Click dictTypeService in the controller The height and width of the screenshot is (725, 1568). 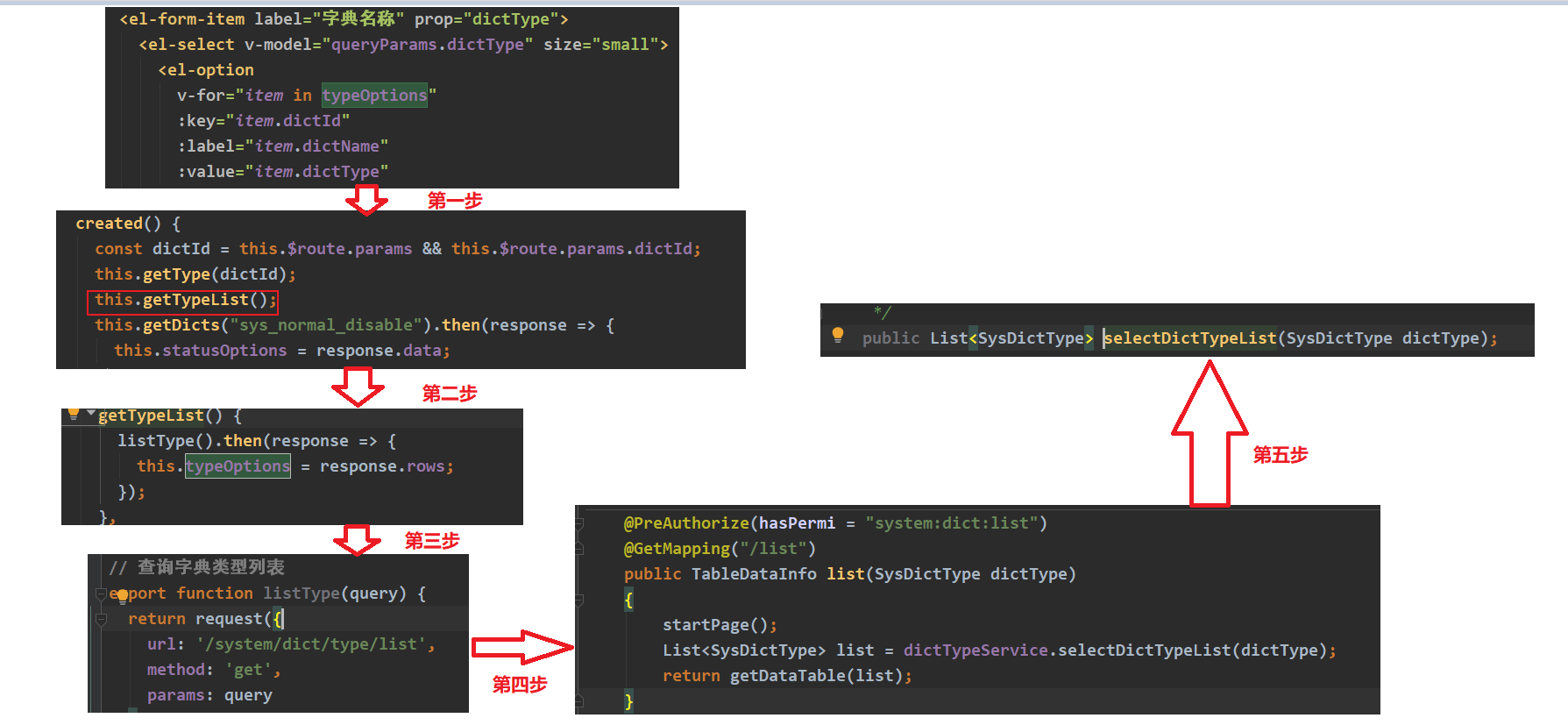click(976, 650)
